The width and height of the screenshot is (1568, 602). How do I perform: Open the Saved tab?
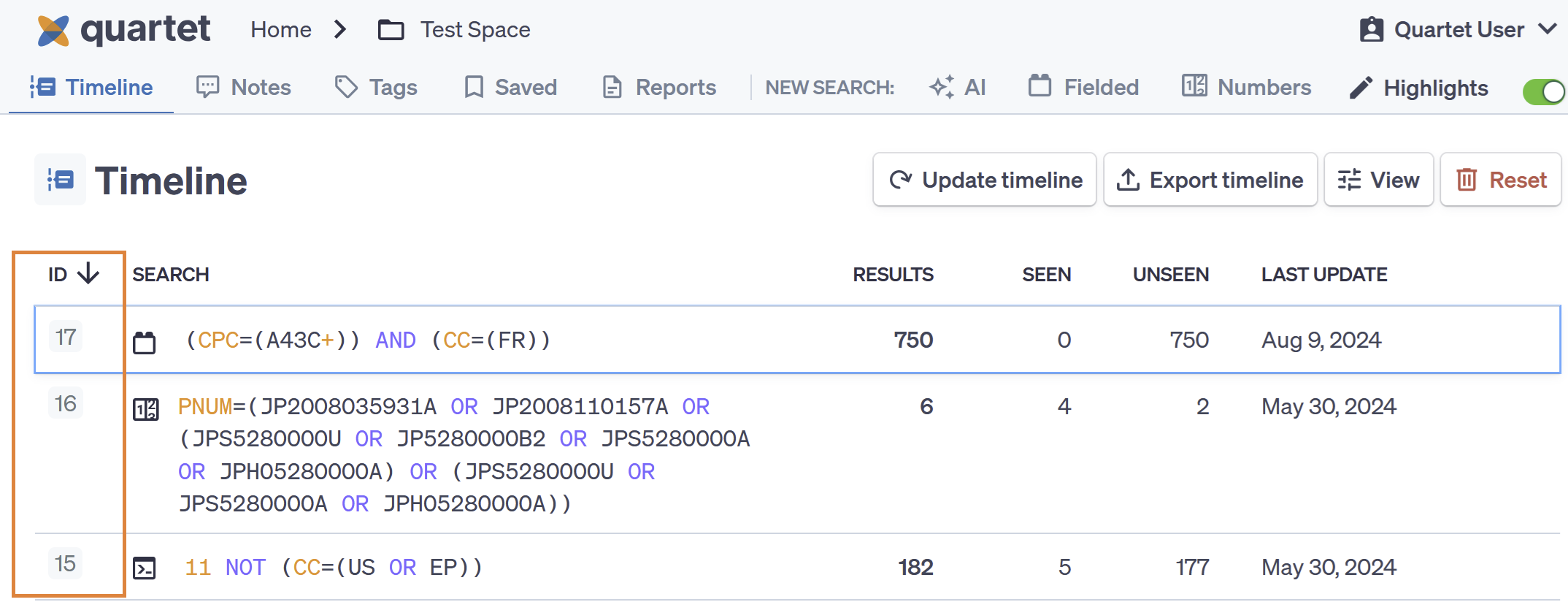click(x=510, y=88)
